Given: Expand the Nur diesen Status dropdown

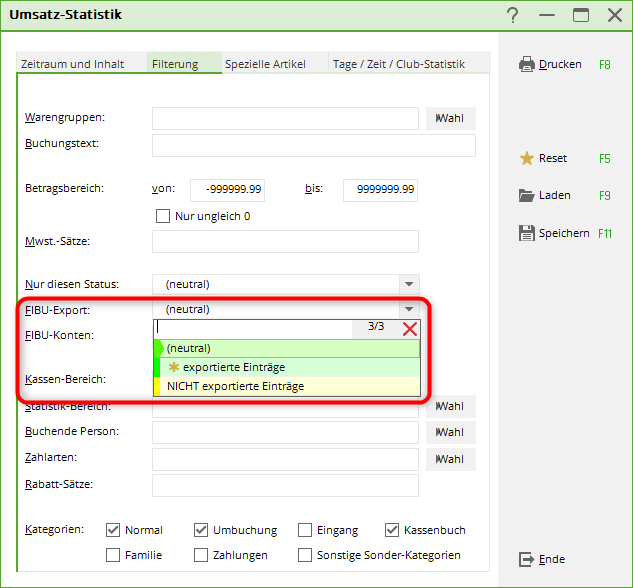Looking at the screenshot, I should point(407,285).
